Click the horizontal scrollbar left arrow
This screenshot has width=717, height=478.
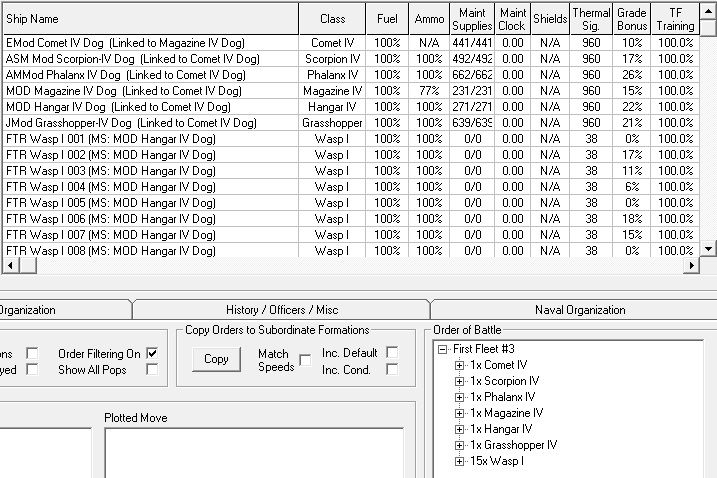tap(11, 265)
